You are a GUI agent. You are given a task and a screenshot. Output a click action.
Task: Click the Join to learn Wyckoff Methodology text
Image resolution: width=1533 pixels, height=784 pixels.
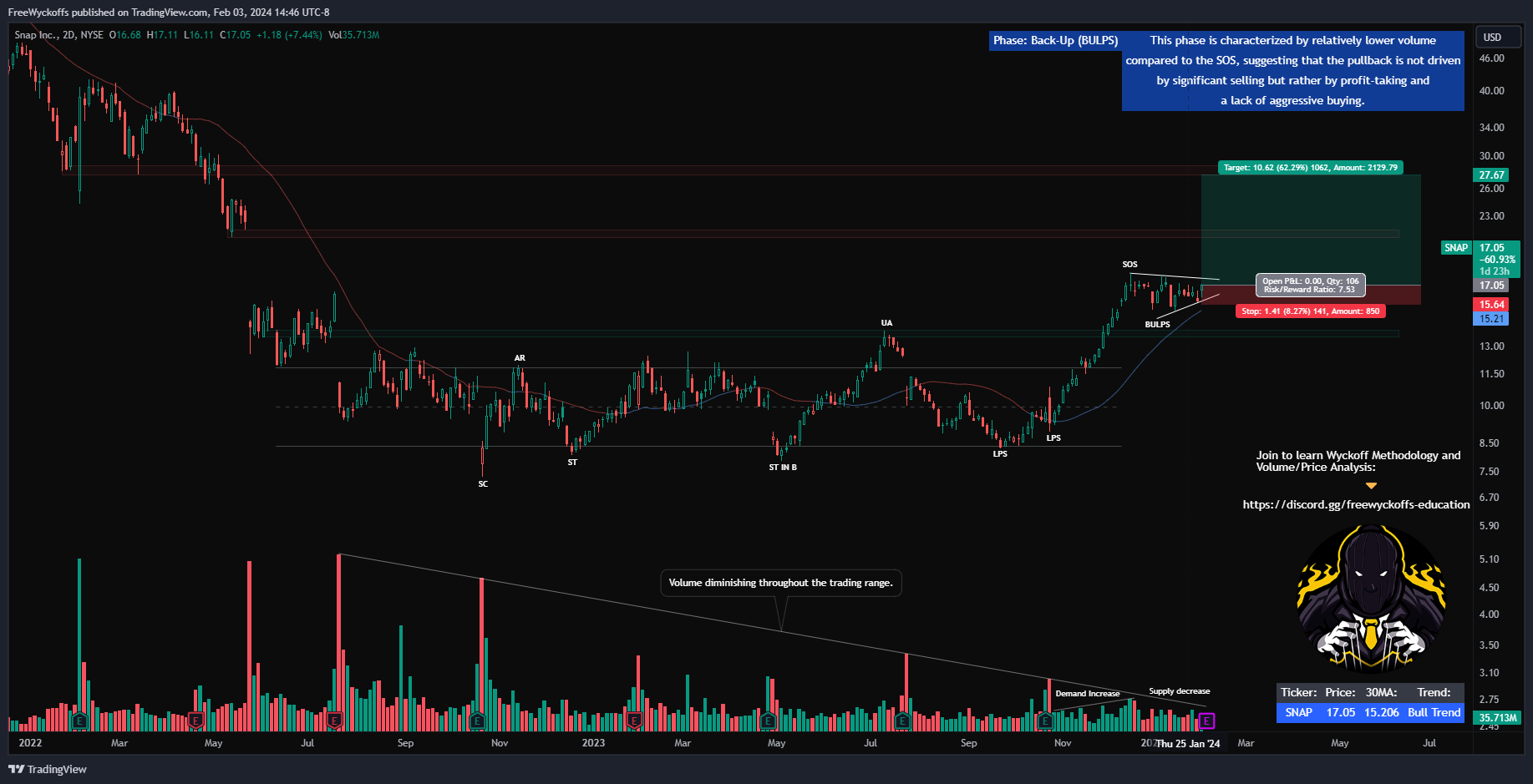pyautogui.click(x=1358, y=462)
